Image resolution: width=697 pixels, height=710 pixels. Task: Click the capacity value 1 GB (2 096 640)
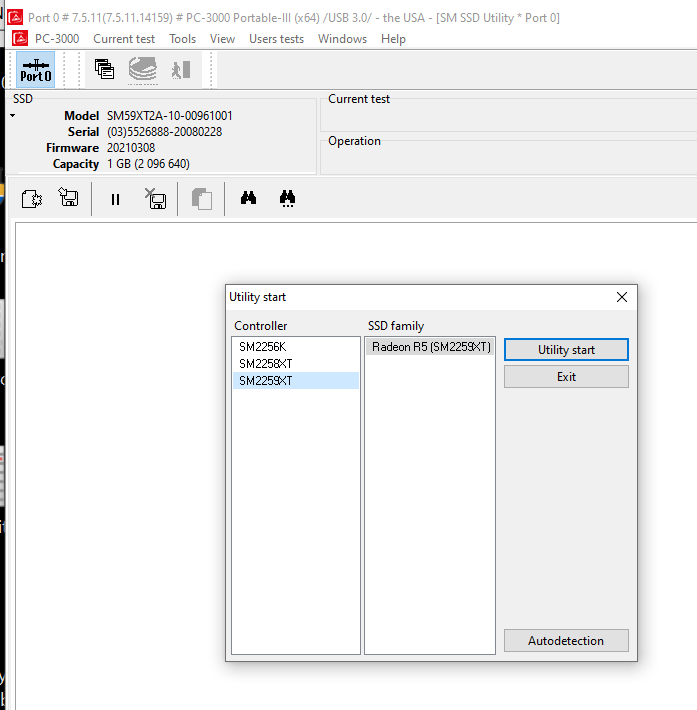tap(148, 164)
